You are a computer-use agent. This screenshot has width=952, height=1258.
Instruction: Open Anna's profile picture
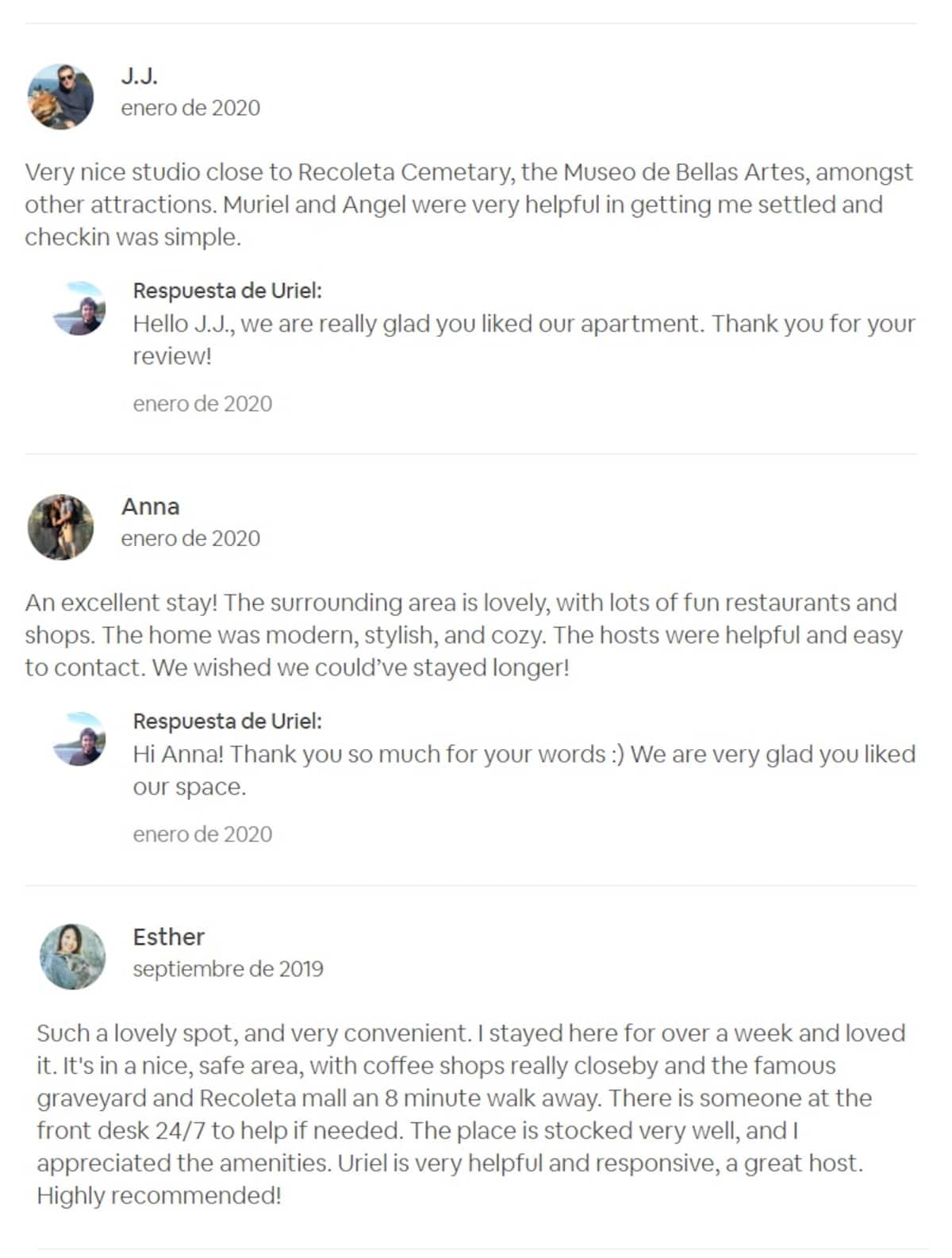pyautogui.click(x=60, y=527)
